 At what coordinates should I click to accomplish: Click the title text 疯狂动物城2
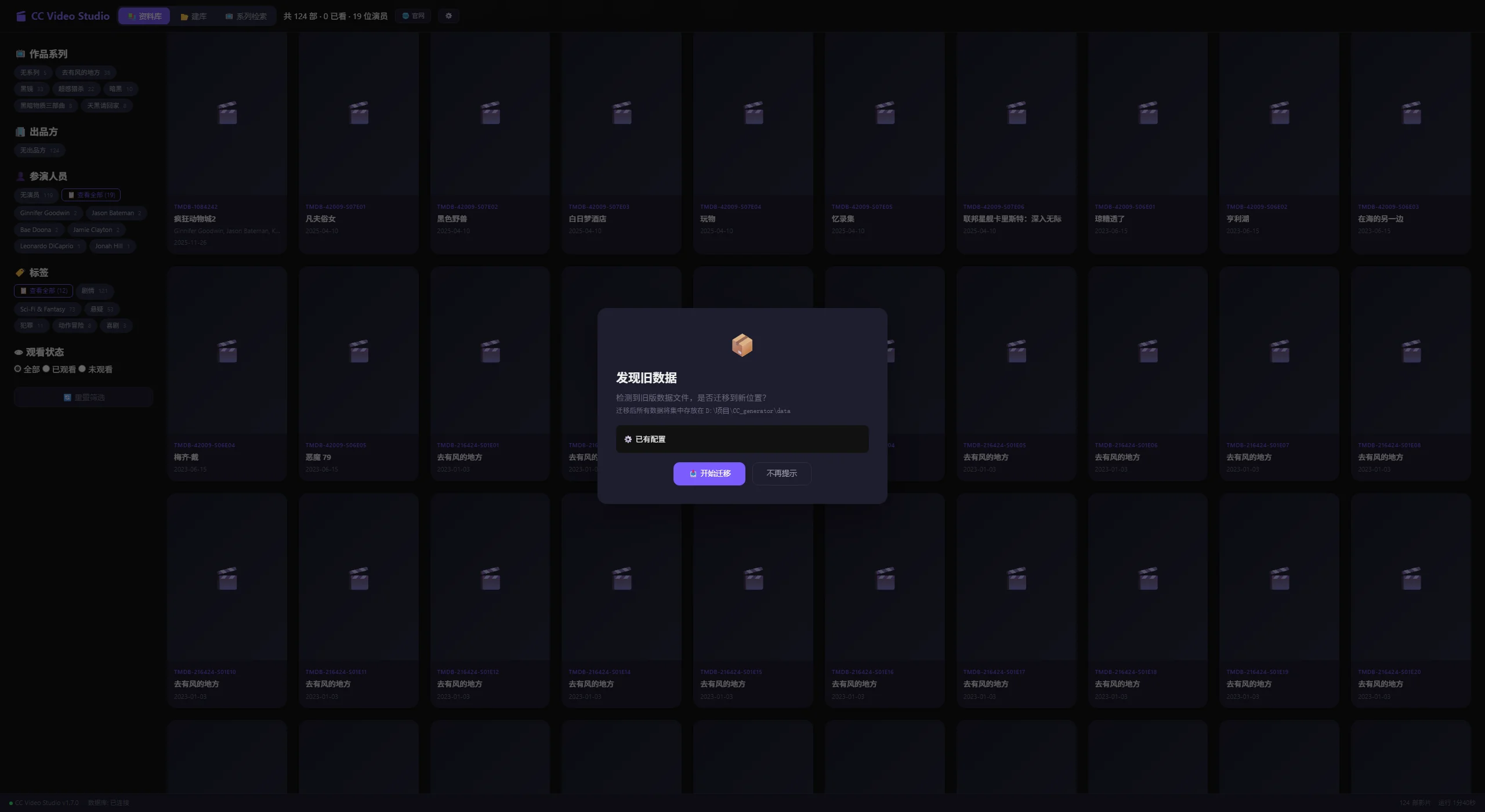195,219
